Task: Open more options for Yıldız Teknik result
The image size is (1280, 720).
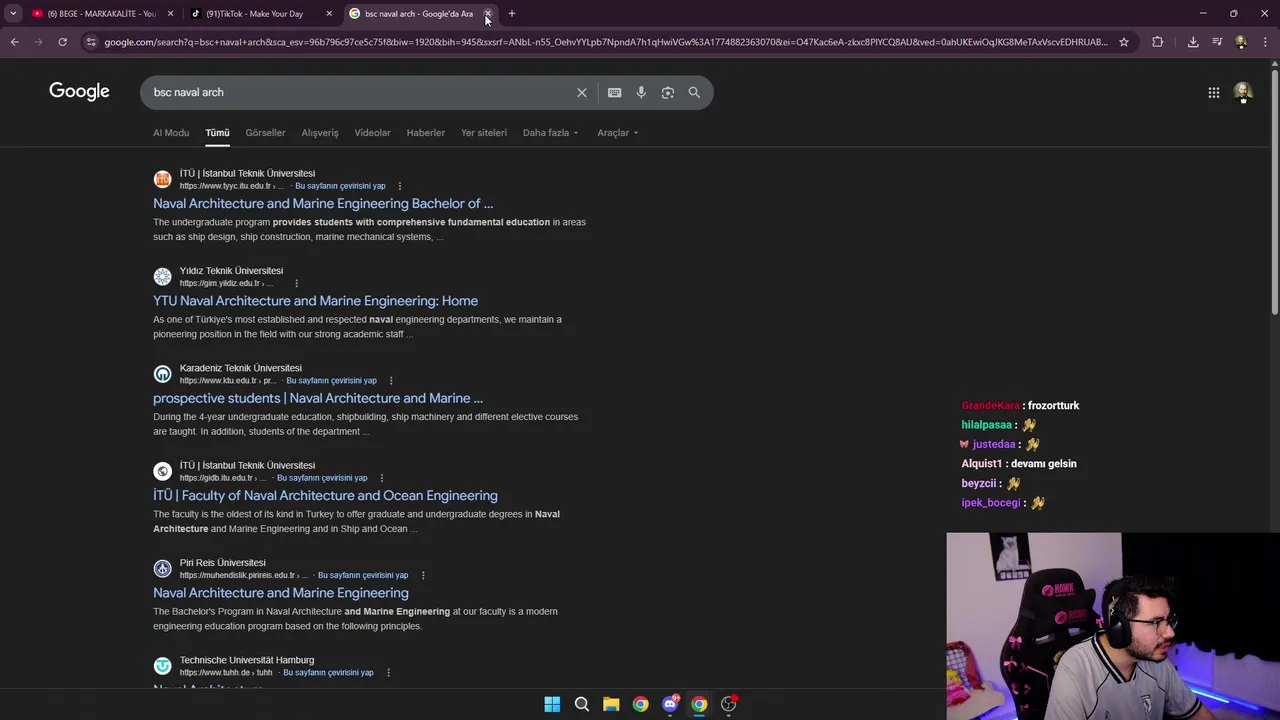Action: coord(296,283)
